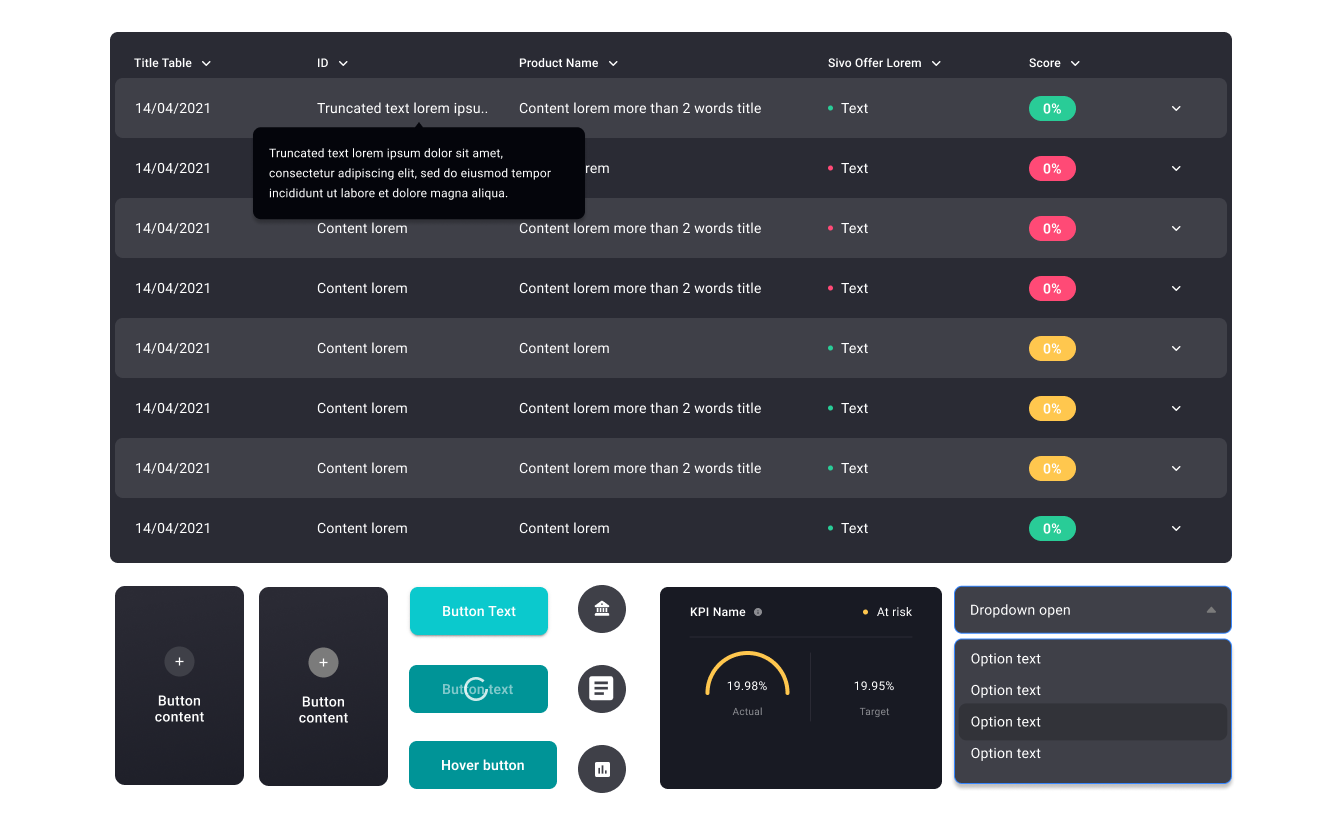Click the Truncated text lorem ipsu.. cell
This screenshot has width=1320, height=836.
(402, 108)
